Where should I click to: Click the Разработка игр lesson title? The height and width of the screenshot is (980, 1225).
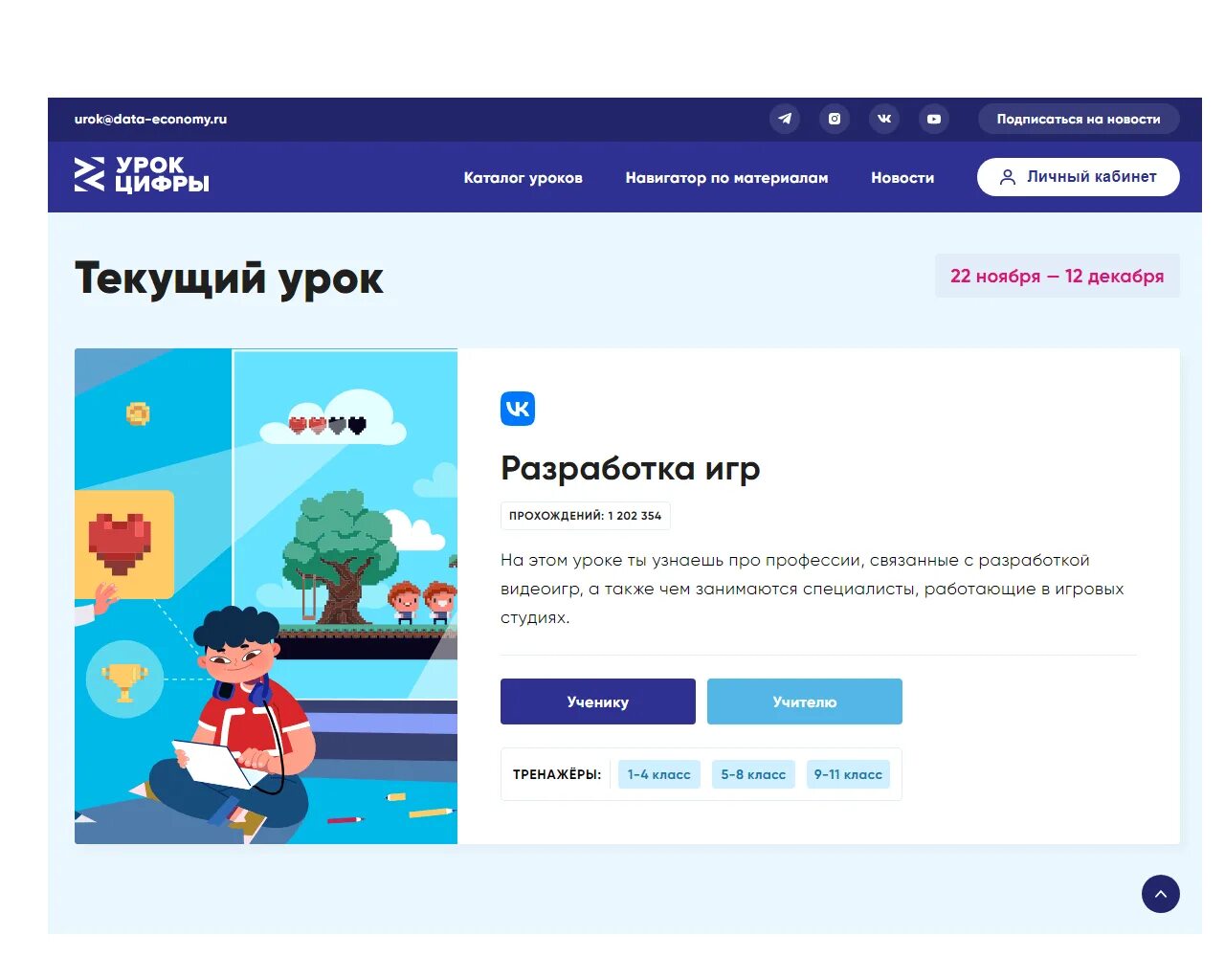point(631,468)
